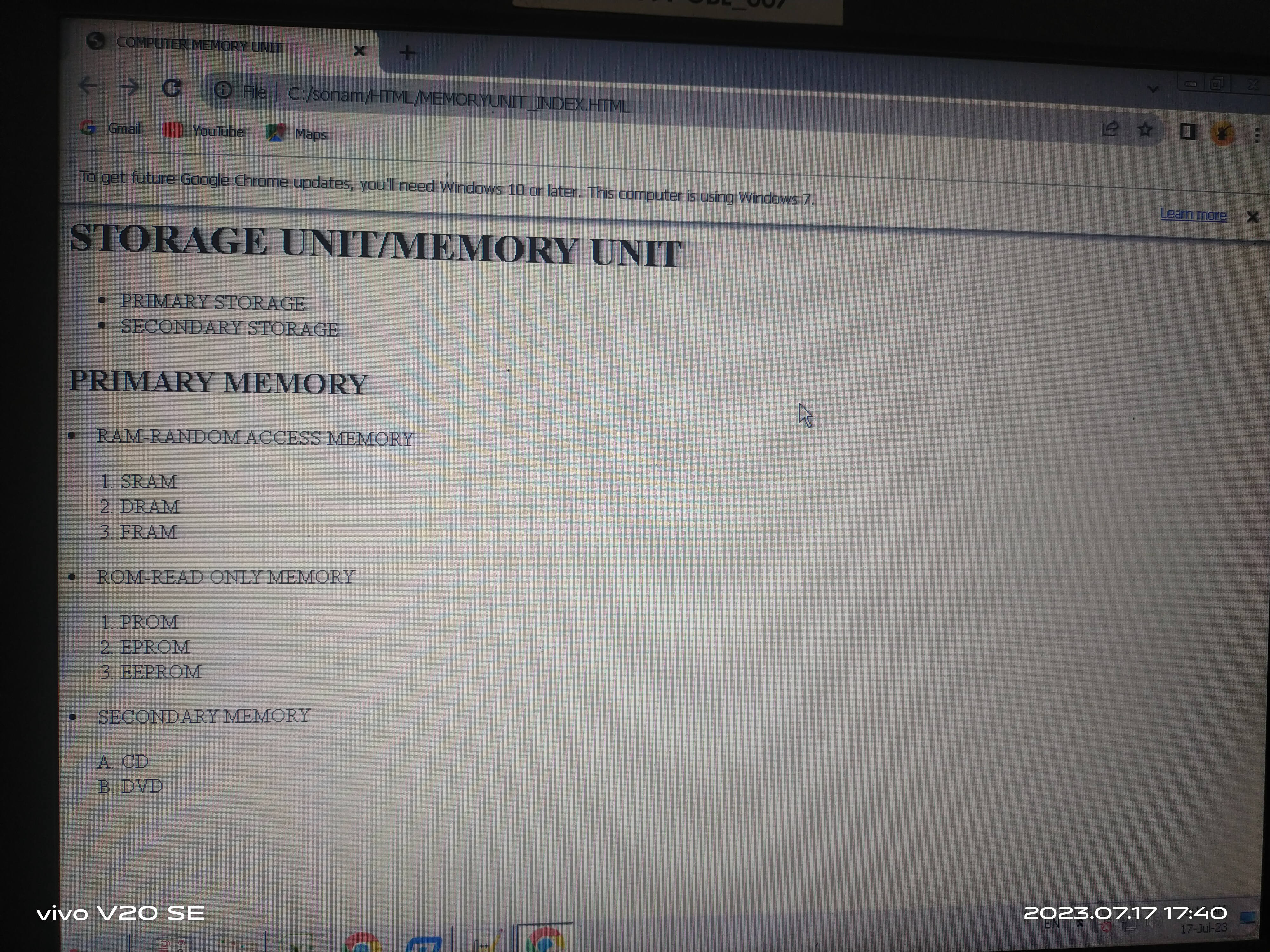Click the browser forward arrow
This screenshot has width=1270, height=952.
click(x=130, y=87)
